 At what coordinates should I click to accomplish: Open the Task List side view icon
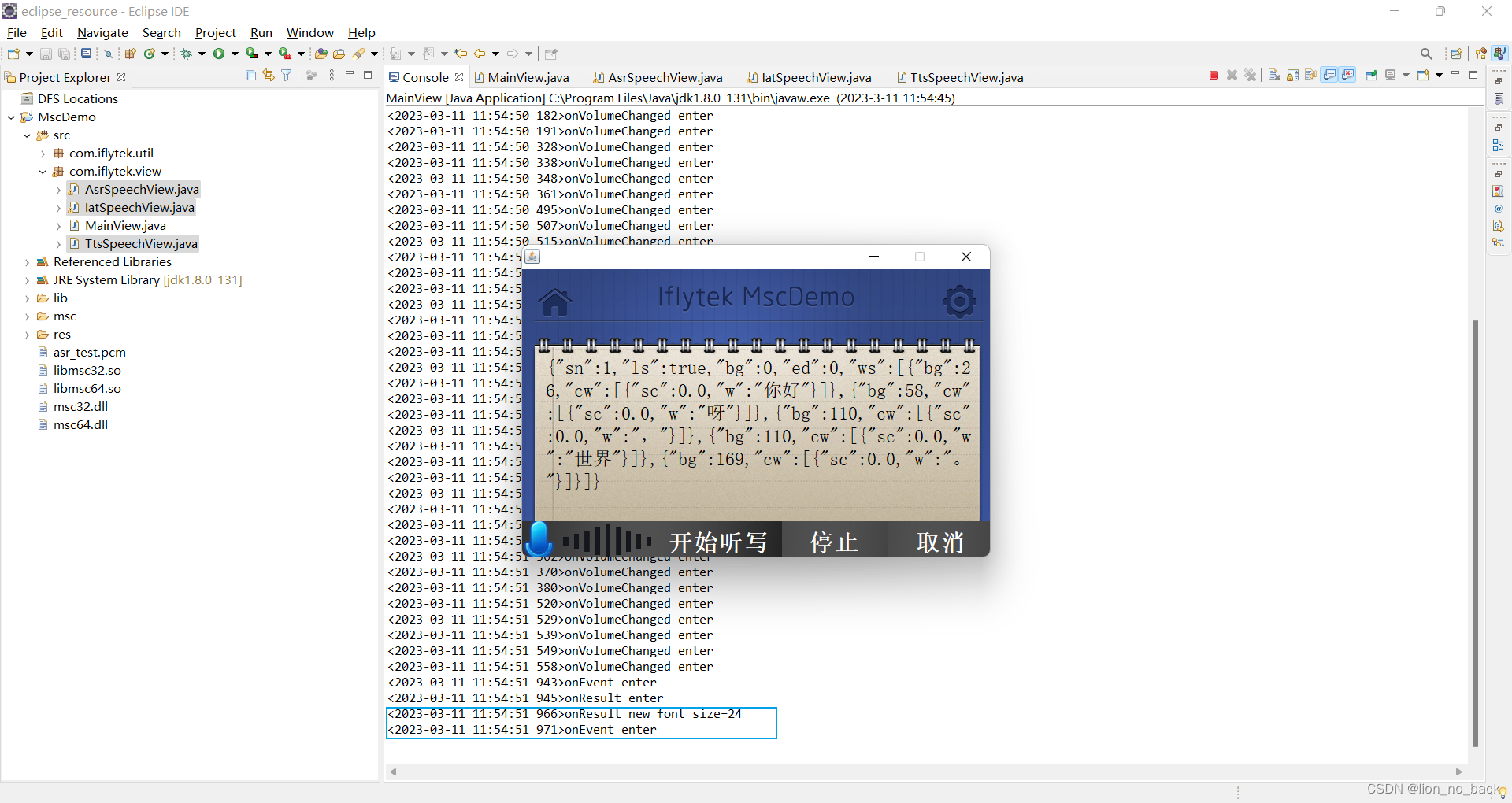[x=1499, y=98]
